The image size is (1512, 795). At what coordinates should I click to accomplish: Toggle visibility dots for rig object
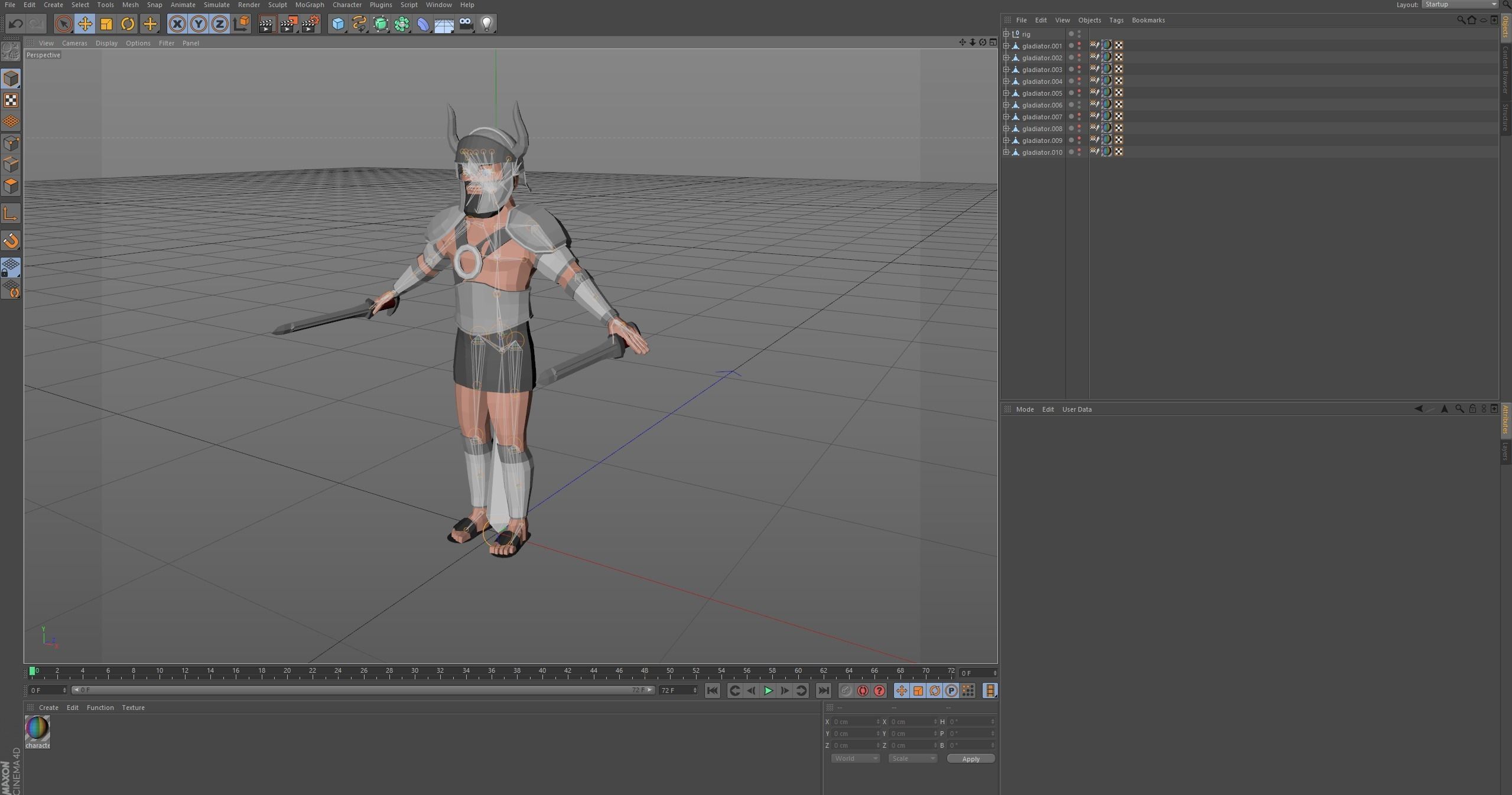(x=1079, y=34)
